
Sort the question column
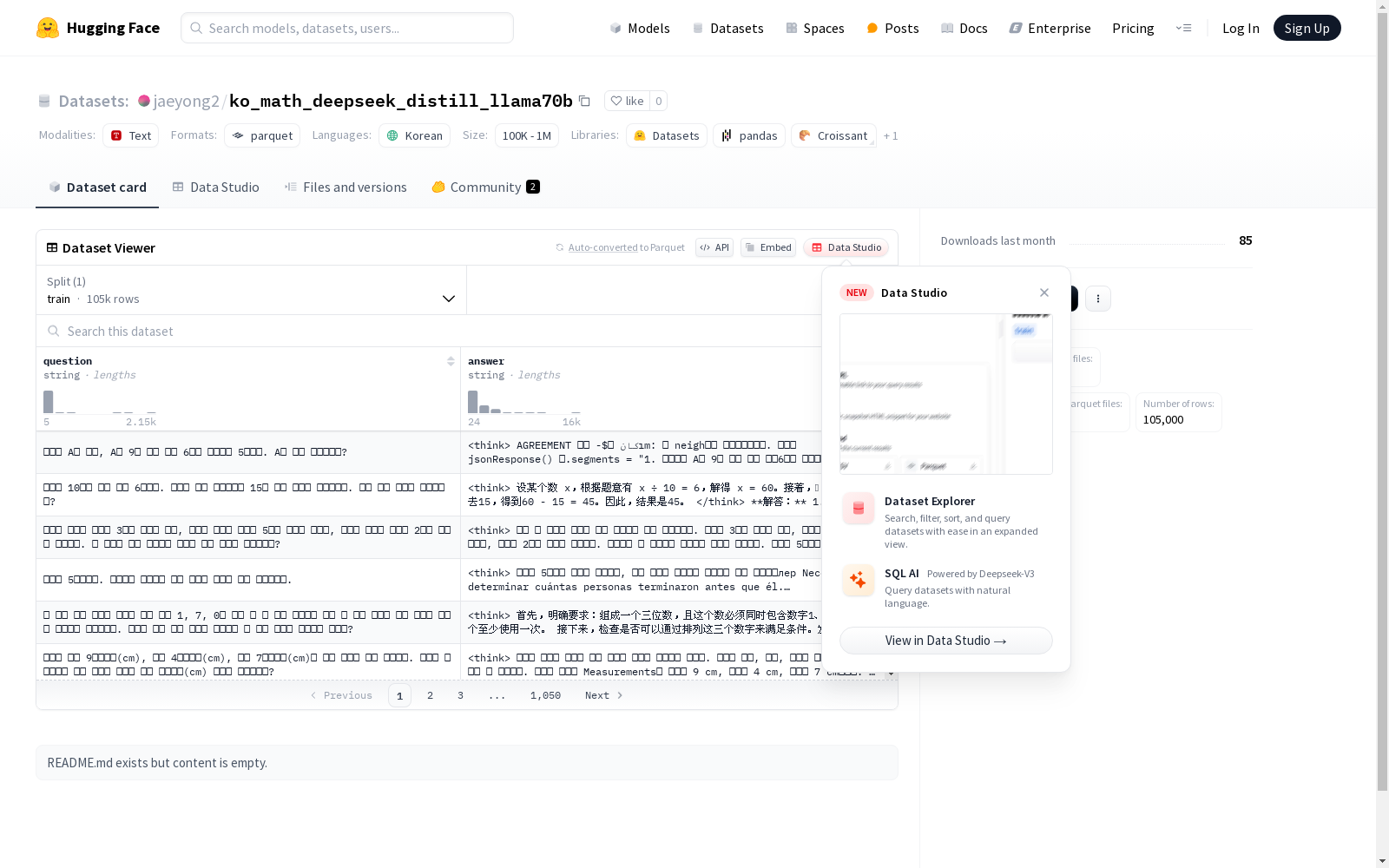pos(451,361)
